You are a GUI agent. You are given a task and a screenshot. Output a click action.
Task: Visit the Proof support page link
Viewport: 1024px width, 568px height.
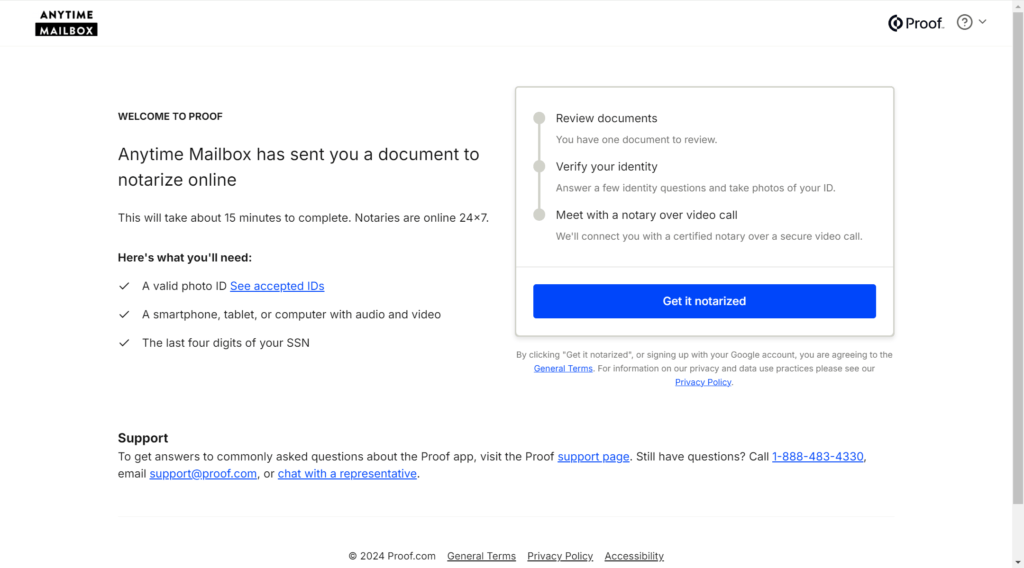(593, 456)
